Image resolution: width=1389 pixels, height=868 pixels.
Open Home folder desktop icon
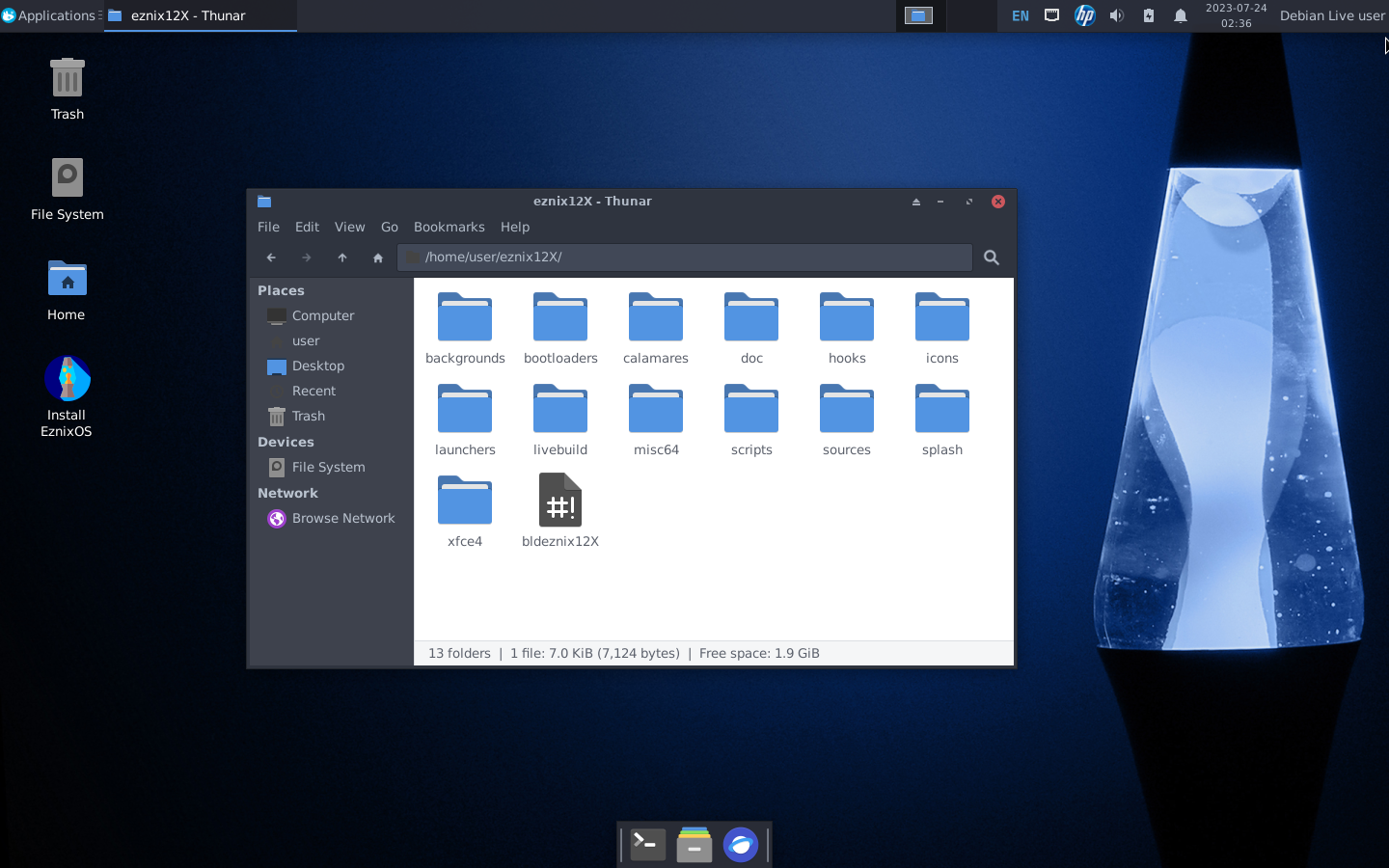(x=68, y=279)
